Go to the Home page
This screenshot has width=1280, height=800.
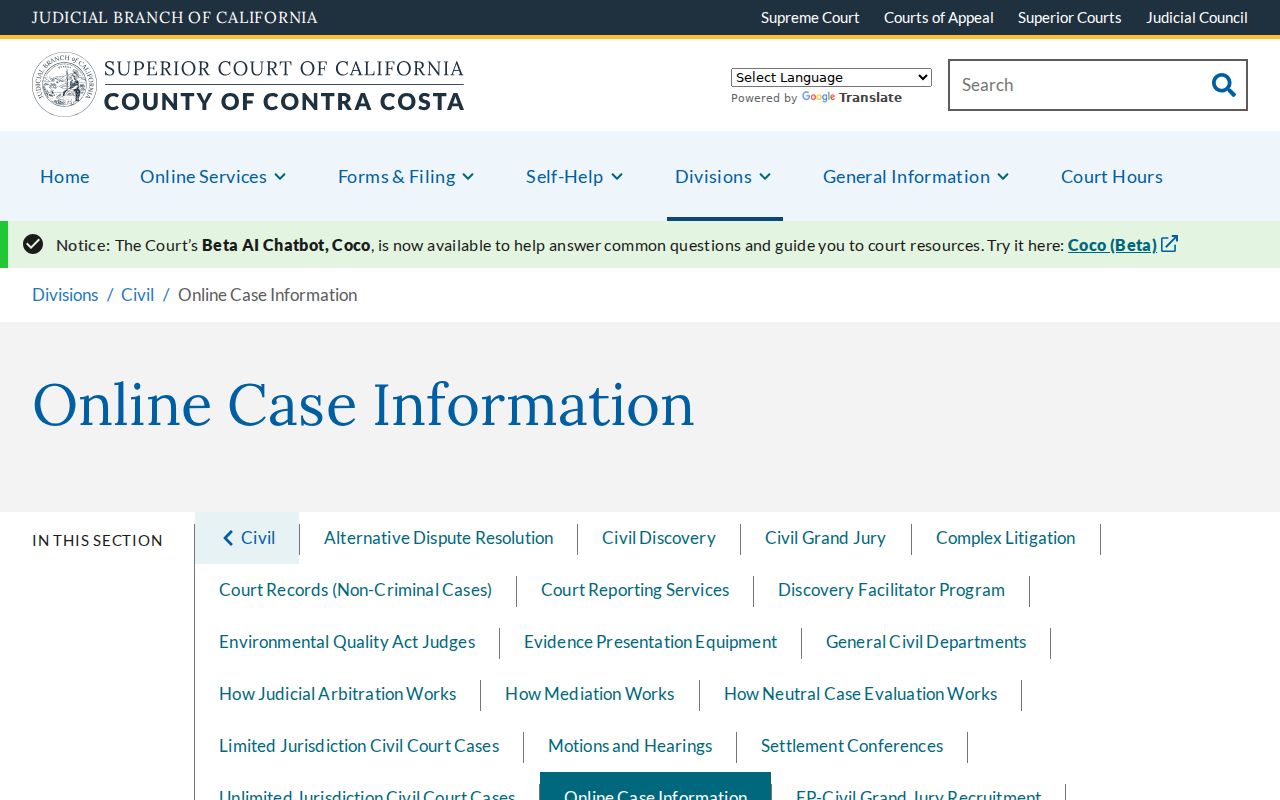[65, 176]
